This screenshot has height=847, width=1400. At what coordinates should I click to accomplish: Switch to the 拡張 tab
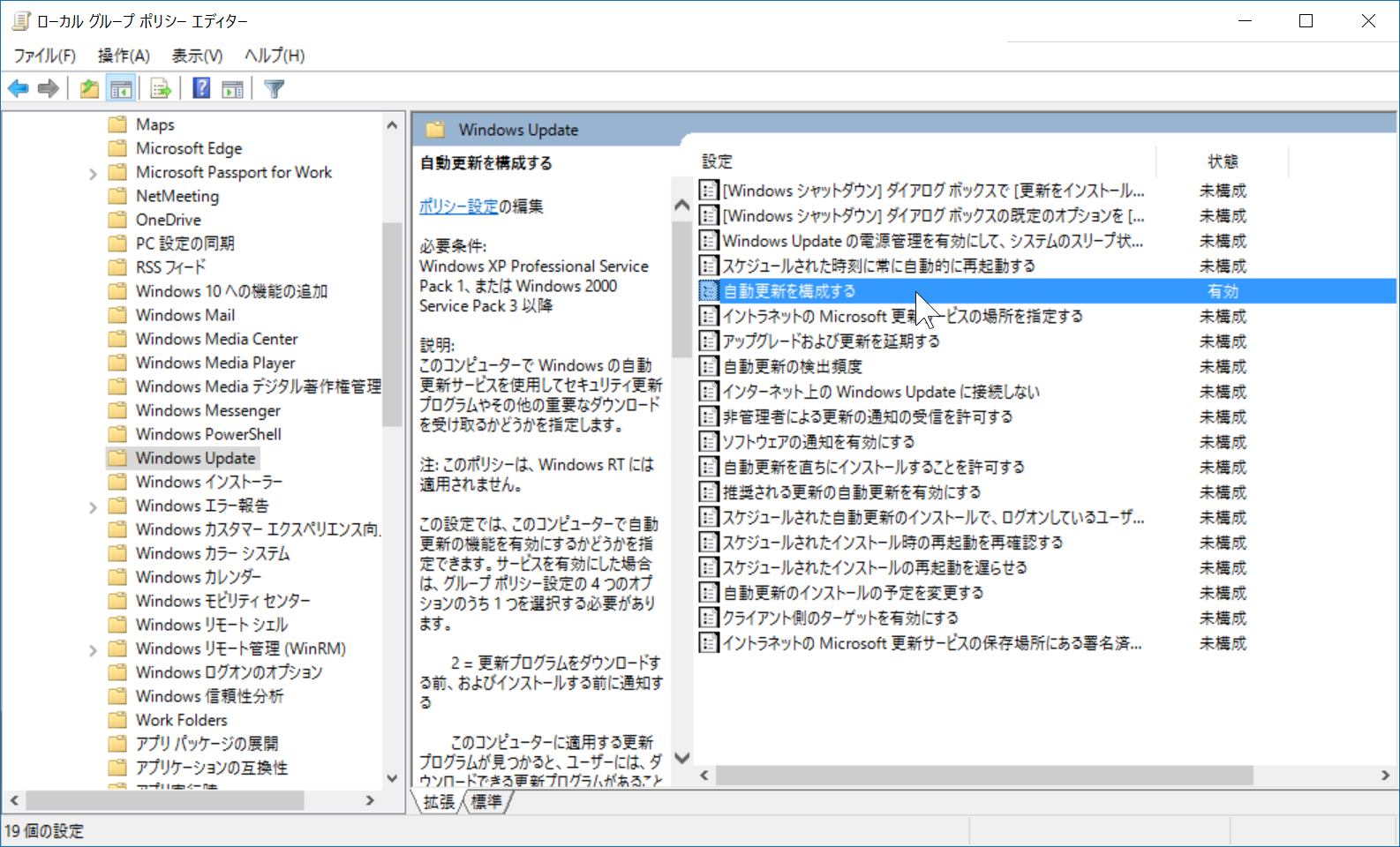(x=439, y=801)
